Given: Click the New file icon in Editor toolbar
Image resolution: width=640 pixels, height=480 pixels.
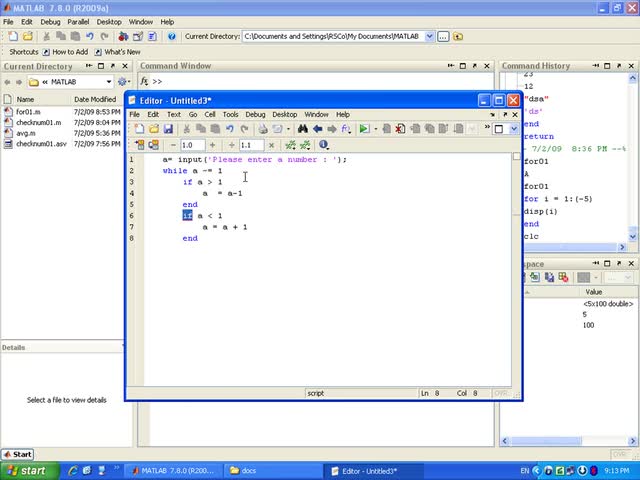Looking at the screenshot, I should click(139, 129).
